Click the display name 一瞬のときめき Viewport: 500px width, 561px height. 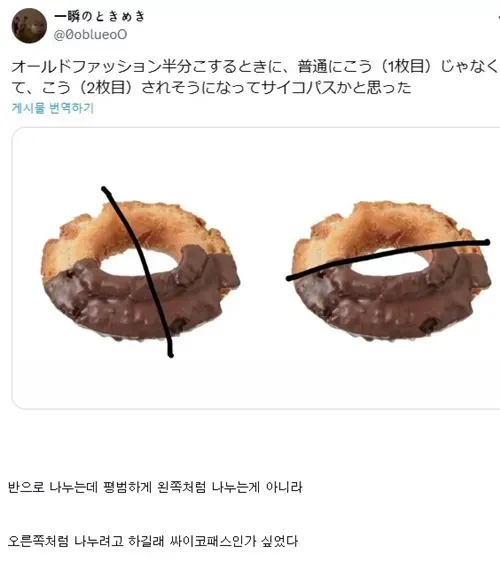tap(100, 16)
